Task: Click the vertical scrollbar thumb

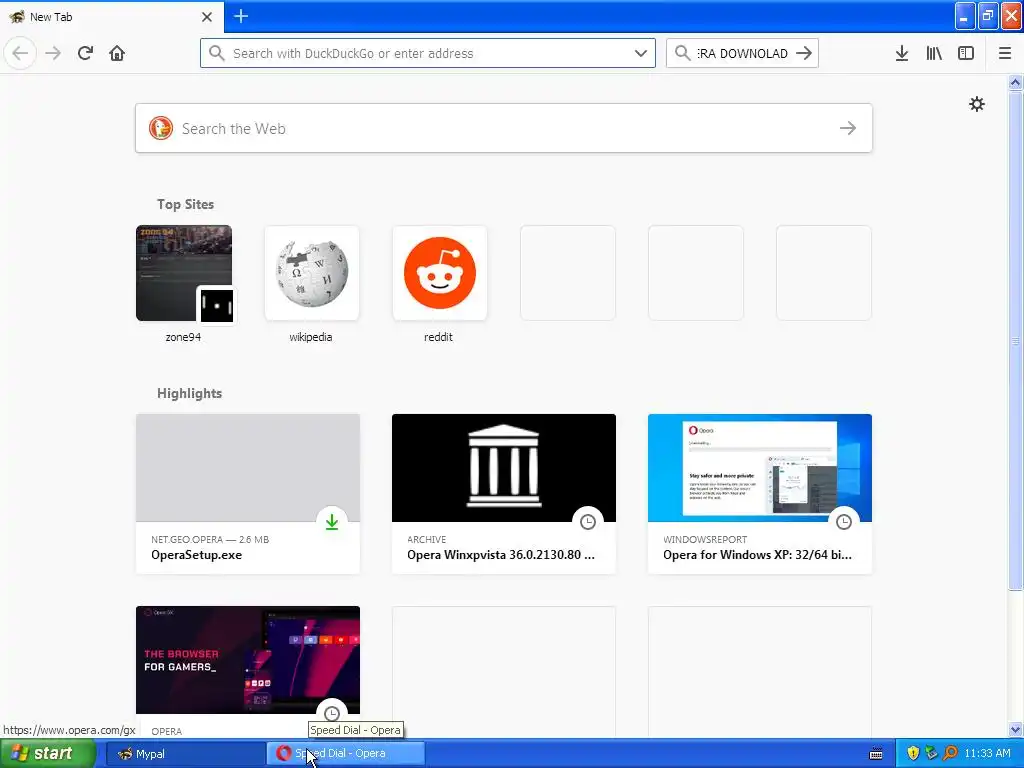Action: pyautogui.click(x=1016, y=340)
